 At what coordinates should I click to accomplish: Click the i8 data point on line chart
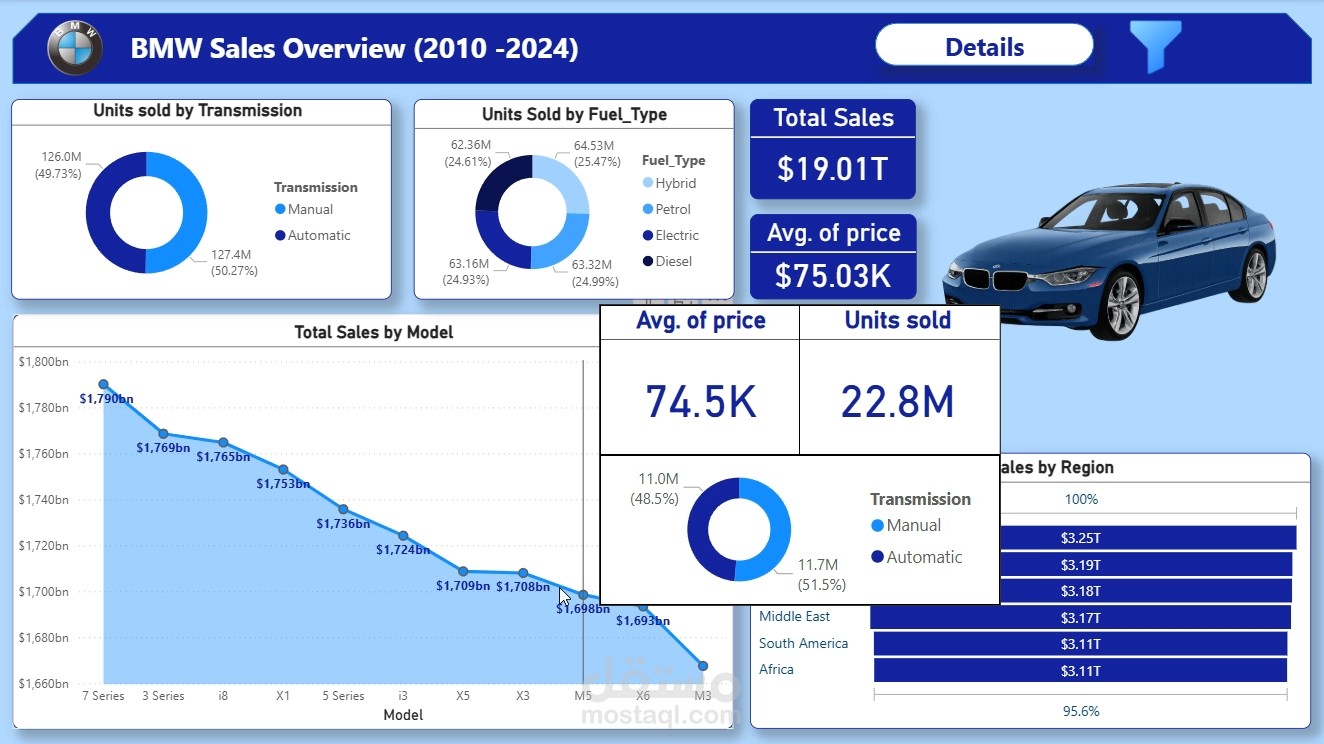click(223, 443)
